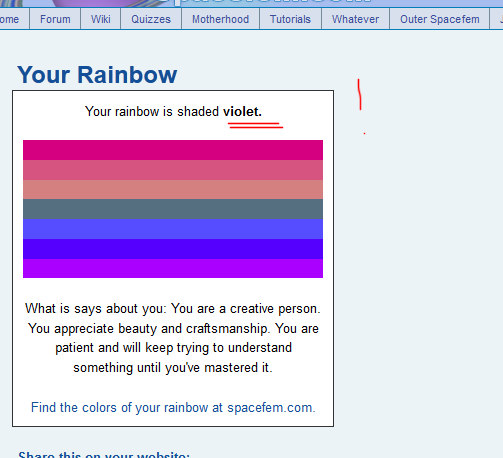Go to the Home tab
503x458 pixels.
14,19
